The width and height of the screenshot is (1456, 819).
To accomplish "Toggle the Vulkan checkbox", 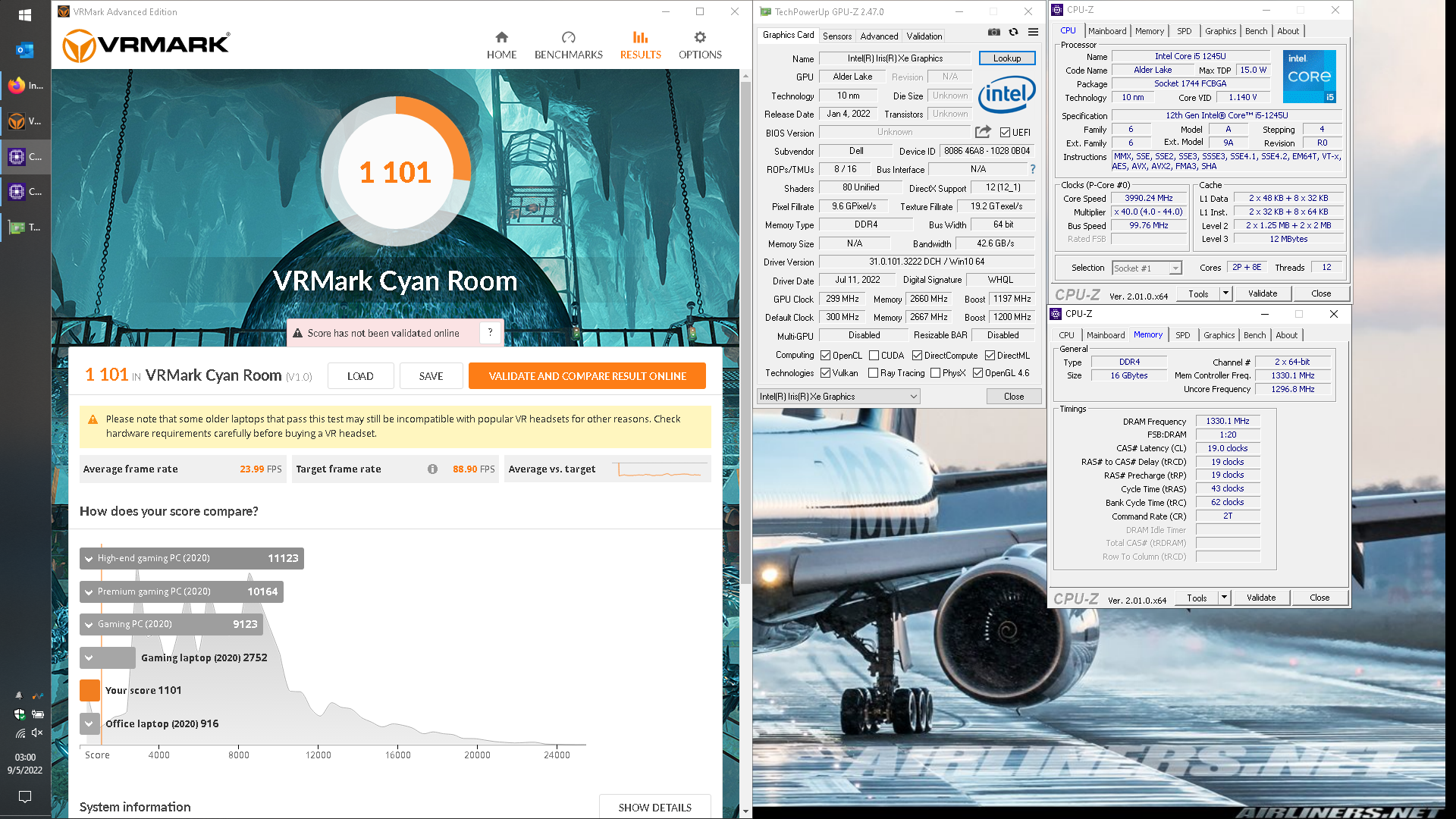I will pos(825,372).
